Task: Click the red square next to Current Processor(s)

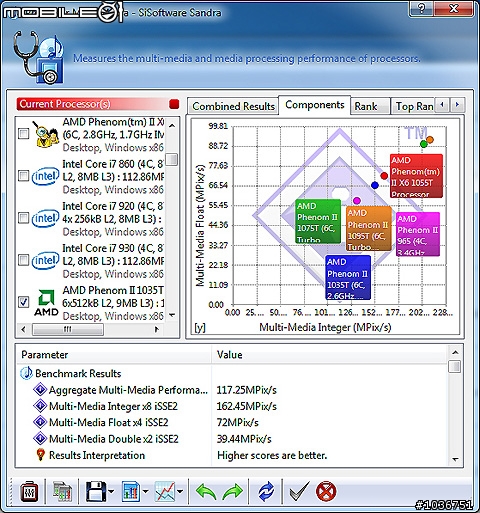Action: 174,104
